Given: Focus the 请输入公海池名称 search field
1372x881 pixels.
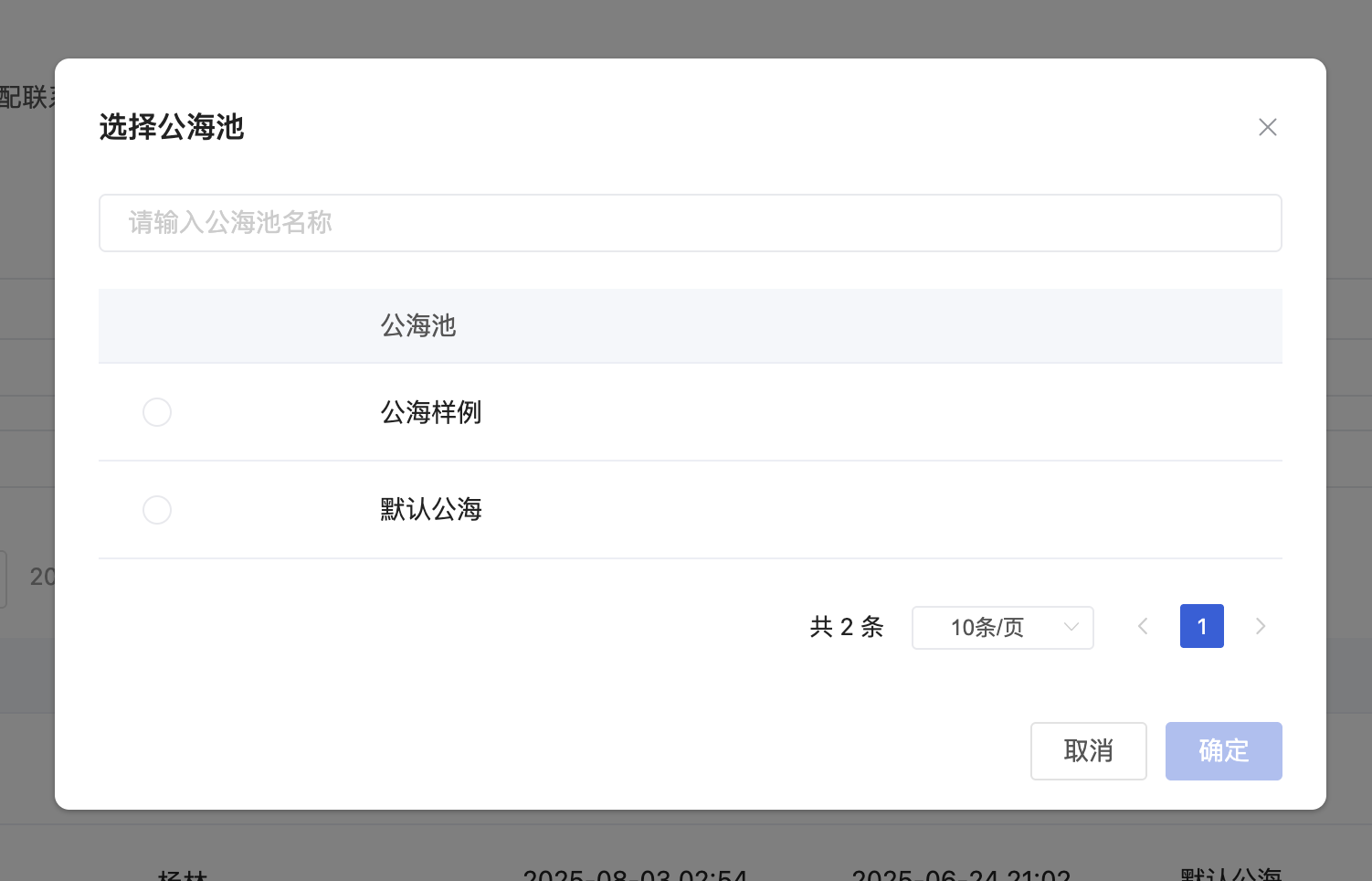Looking at the screenshot, I should (x=691, y=223).
